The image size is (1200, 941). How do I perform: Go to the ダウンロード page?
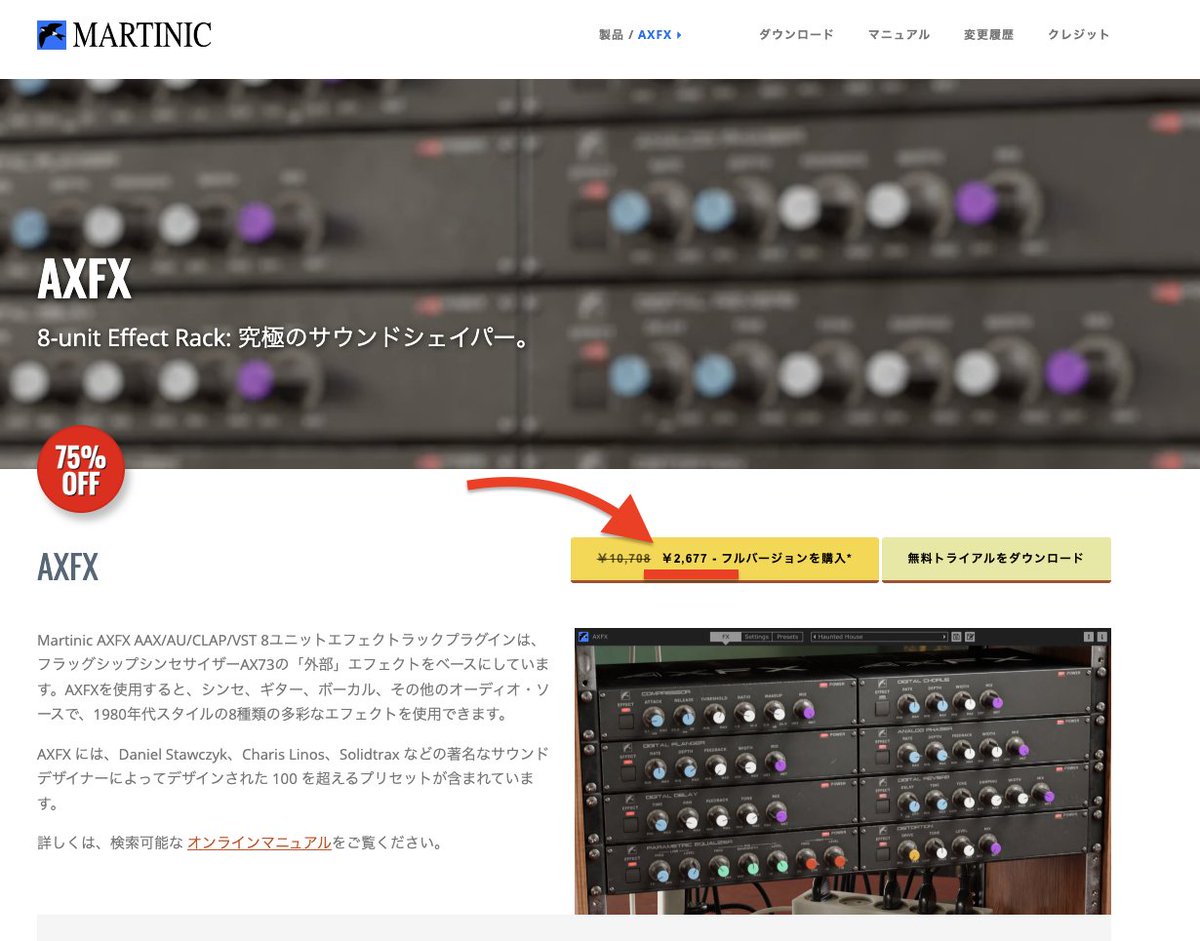pos(796,35)
